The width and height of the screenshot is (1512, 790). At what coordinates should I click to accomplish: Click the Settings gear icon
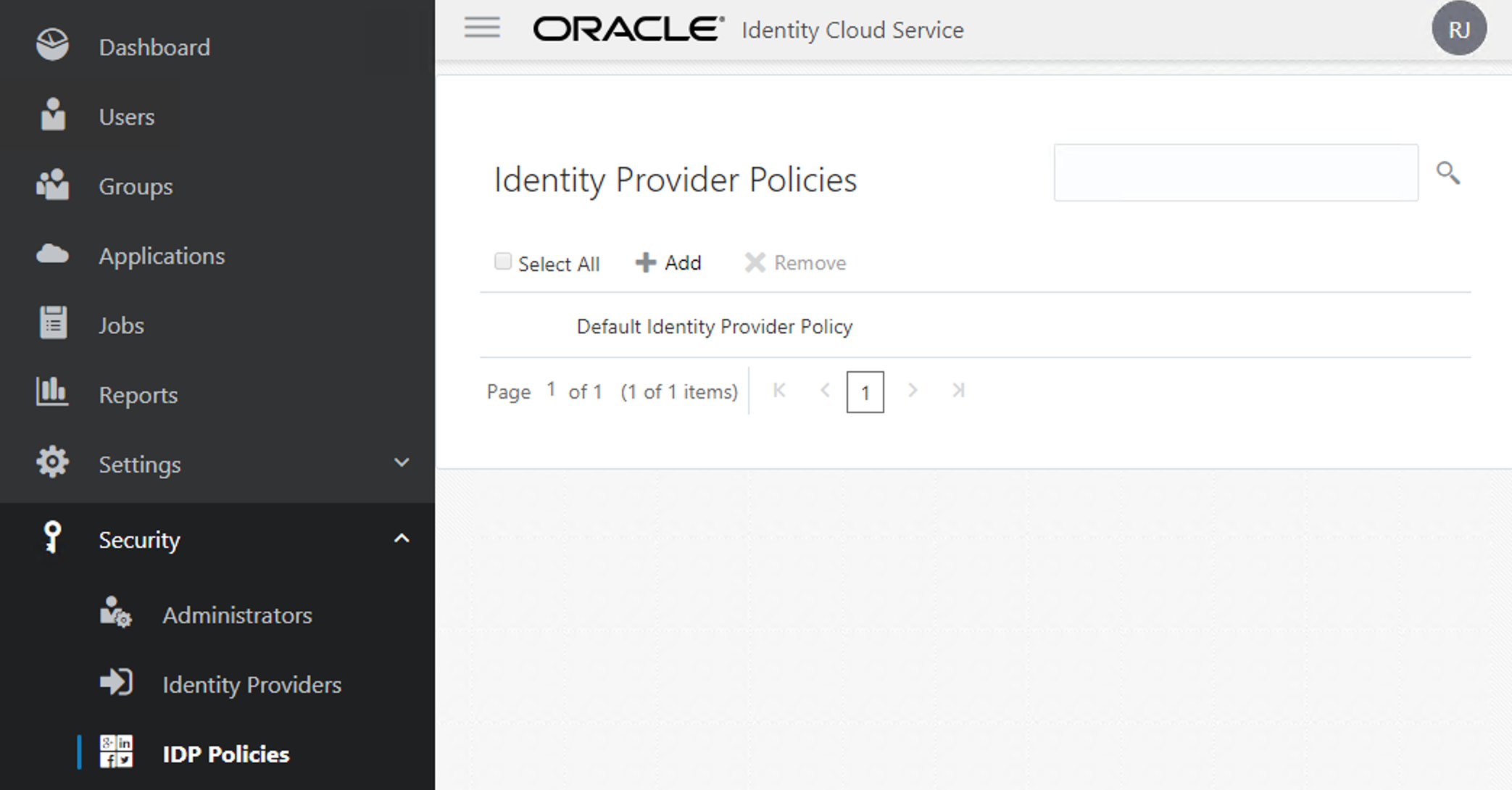coord(52,462)
